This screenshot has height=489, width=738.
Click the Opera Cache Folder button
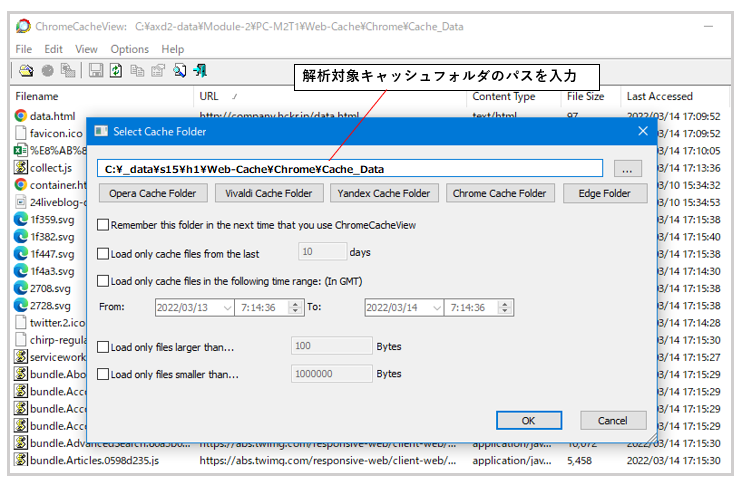coord(152,193)
